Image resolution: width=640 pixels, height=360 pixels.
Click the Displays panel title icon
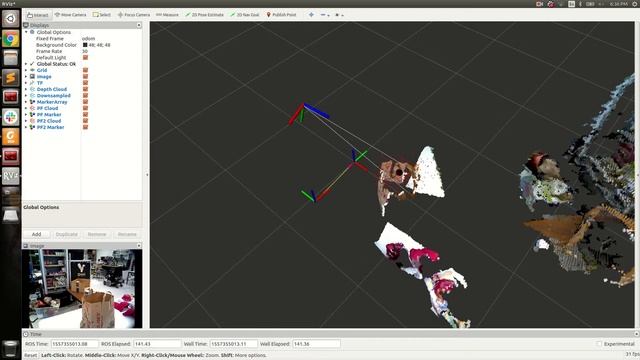pos(26,25)
